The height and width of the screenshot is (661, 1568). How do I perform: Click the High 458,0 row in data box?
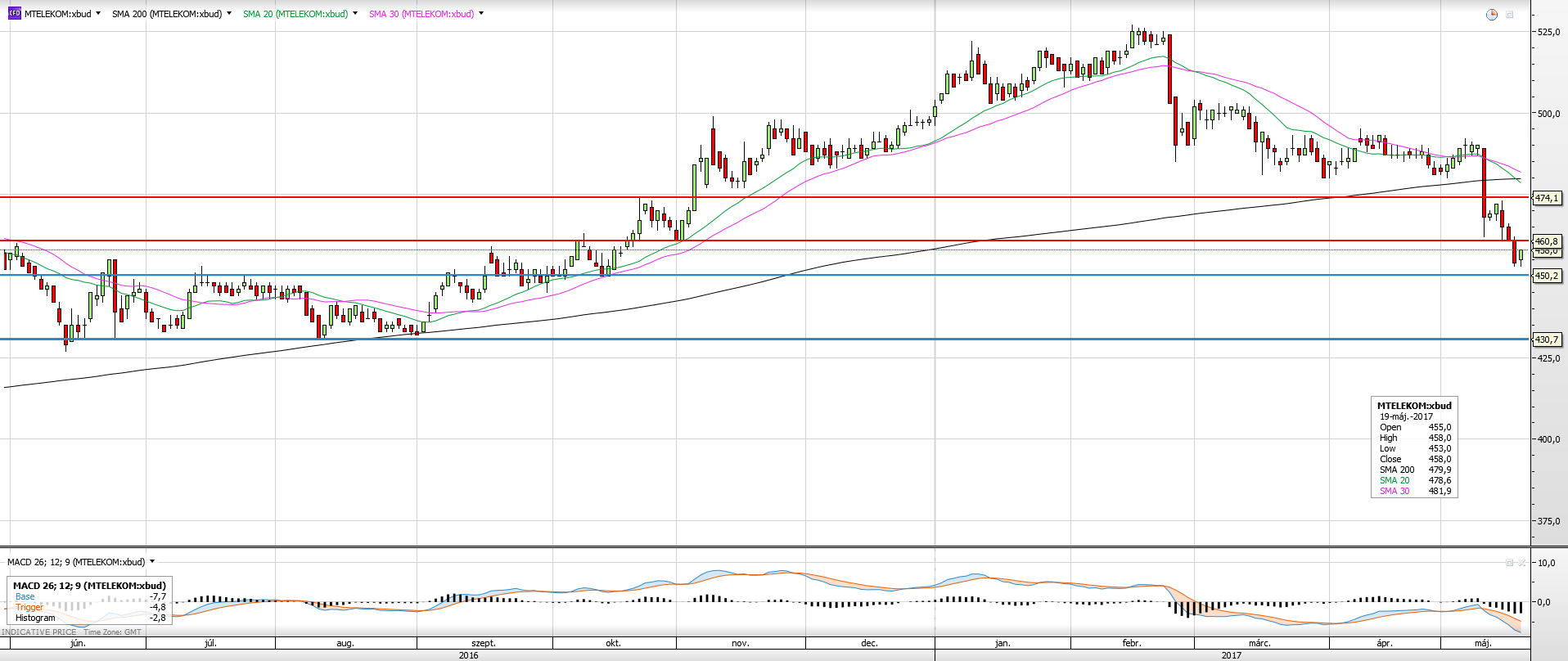[1415, 438]
